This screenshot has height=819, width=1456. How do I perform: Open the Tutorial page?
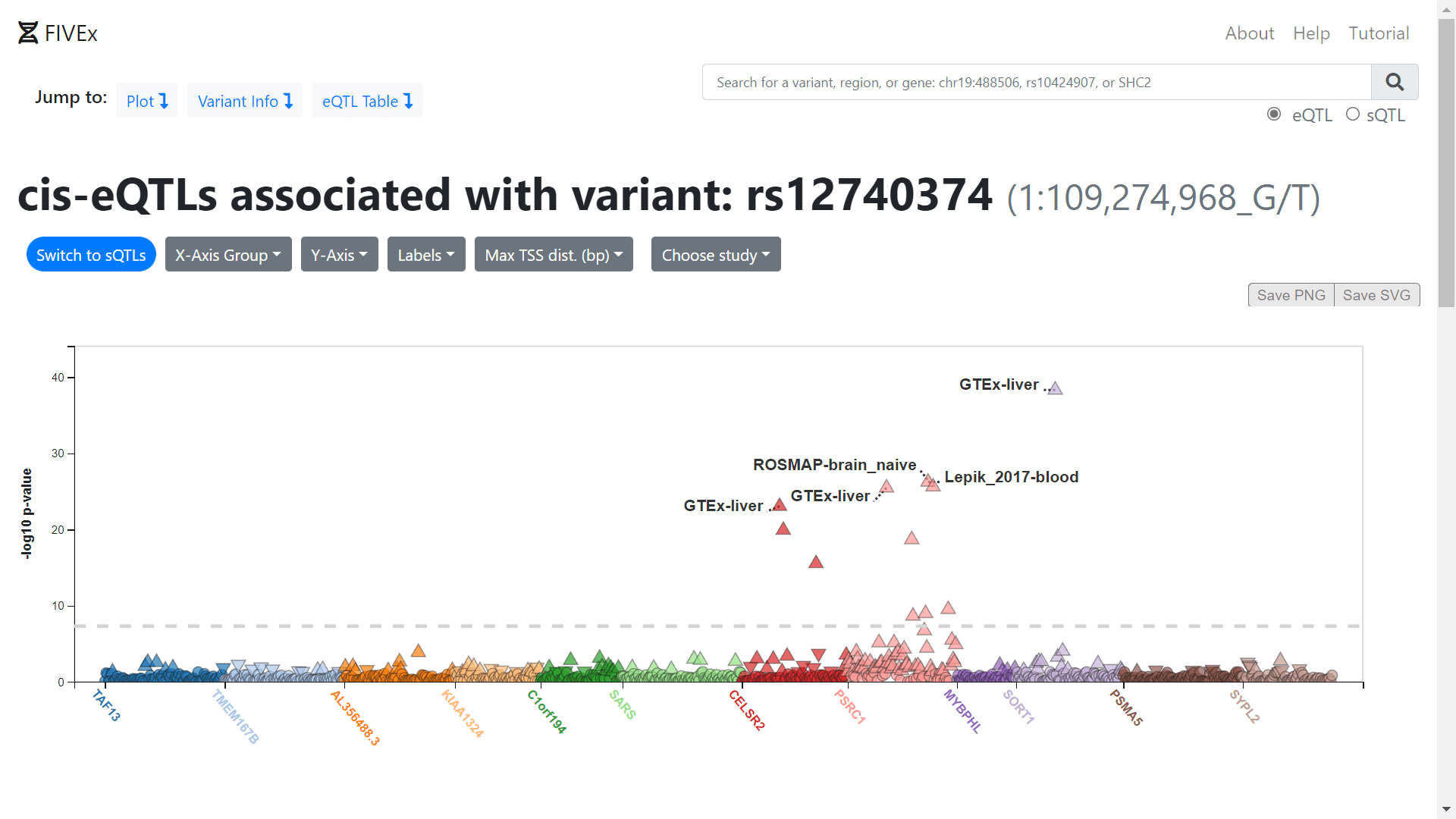1379,33
